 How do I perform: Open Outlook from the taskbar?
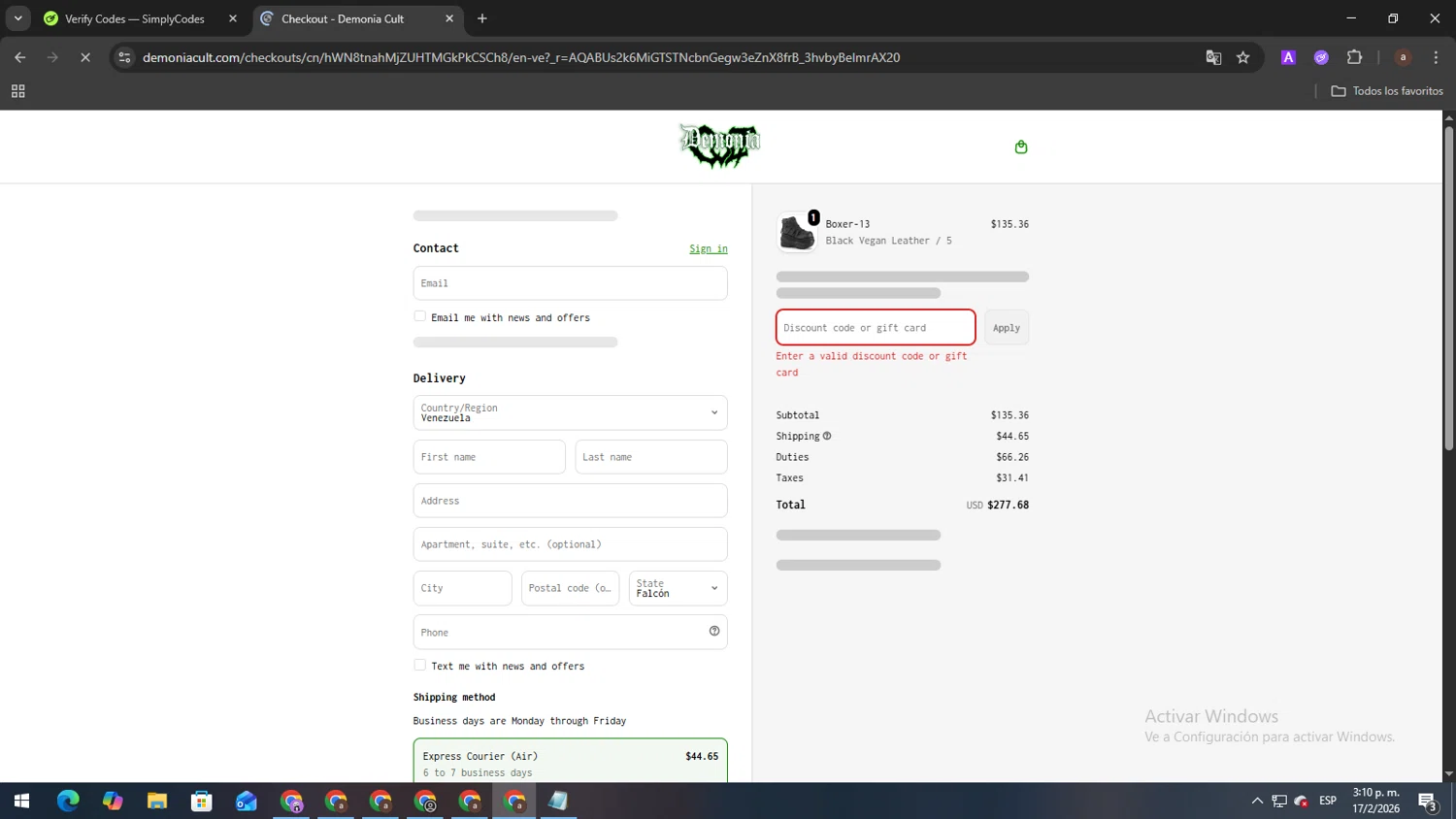click(x=247, y=801)
